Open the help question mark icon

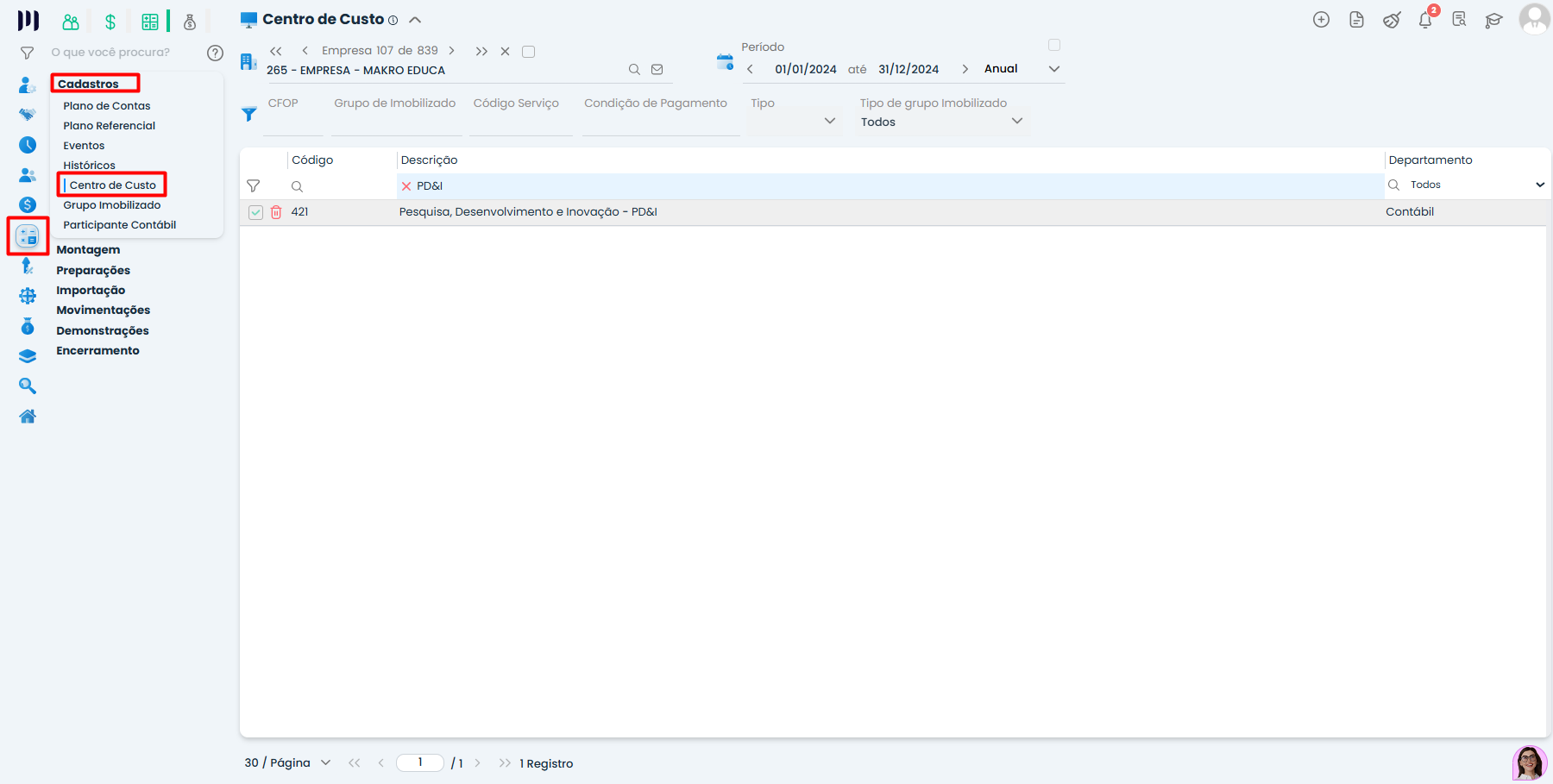click(216, 53)
